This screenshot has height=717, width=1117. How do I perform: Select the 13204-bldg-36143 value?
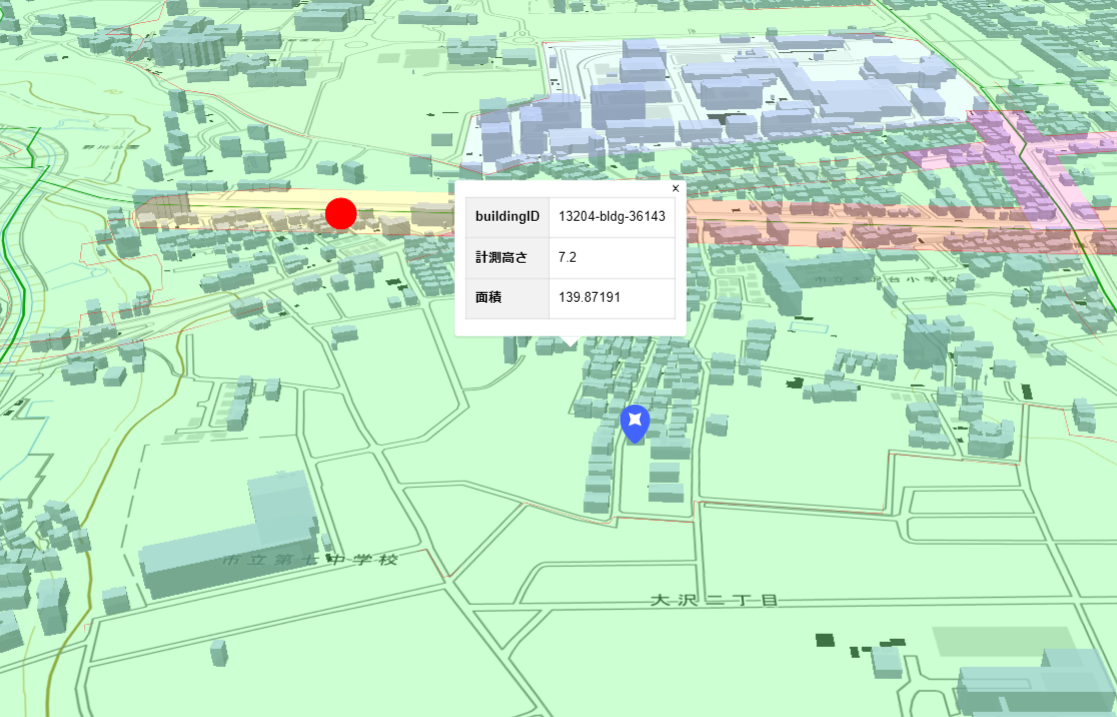[x=612, y=217]
